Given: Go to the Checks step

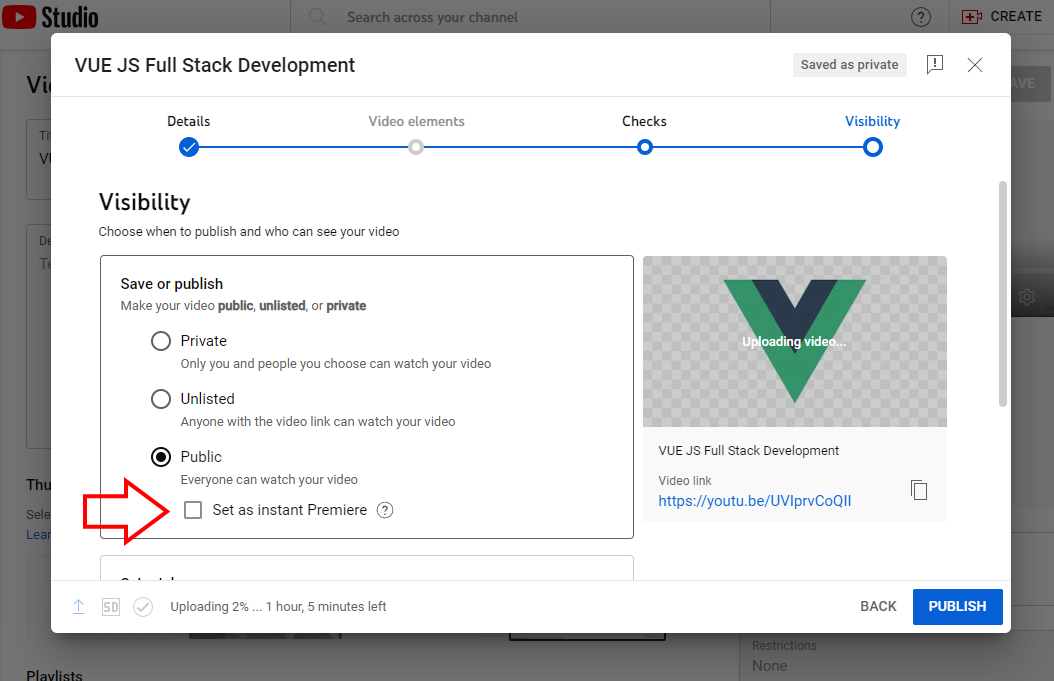Looking at the screenshot, I should (645, 147).
